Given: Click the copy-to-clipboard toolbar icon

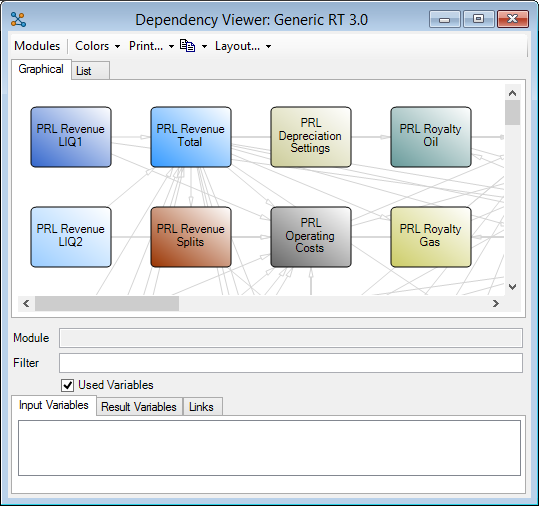Looking at the screenshot, I should (187, 46).
